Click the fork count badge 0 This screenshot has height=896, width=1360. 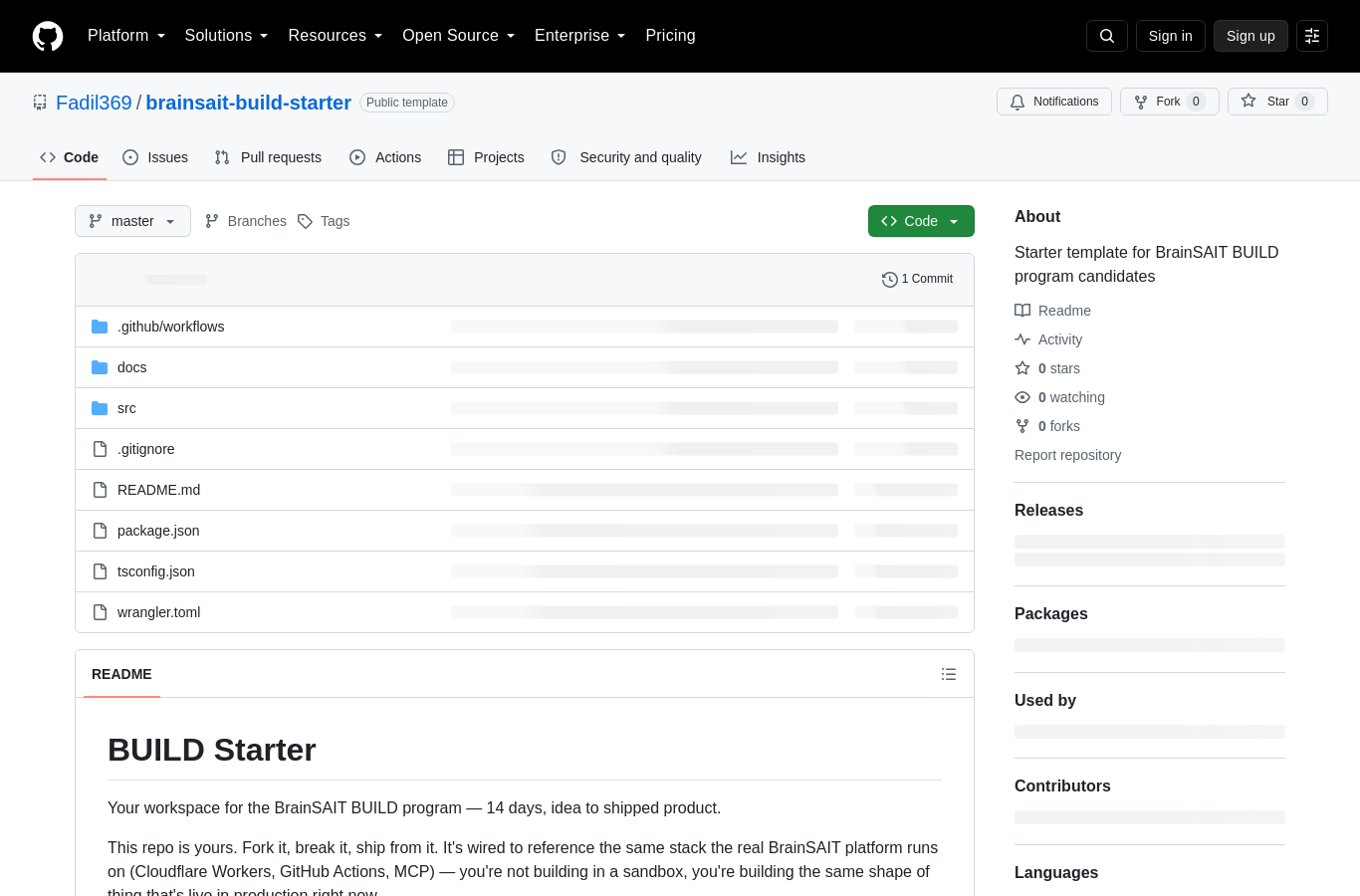[1197, 102]
